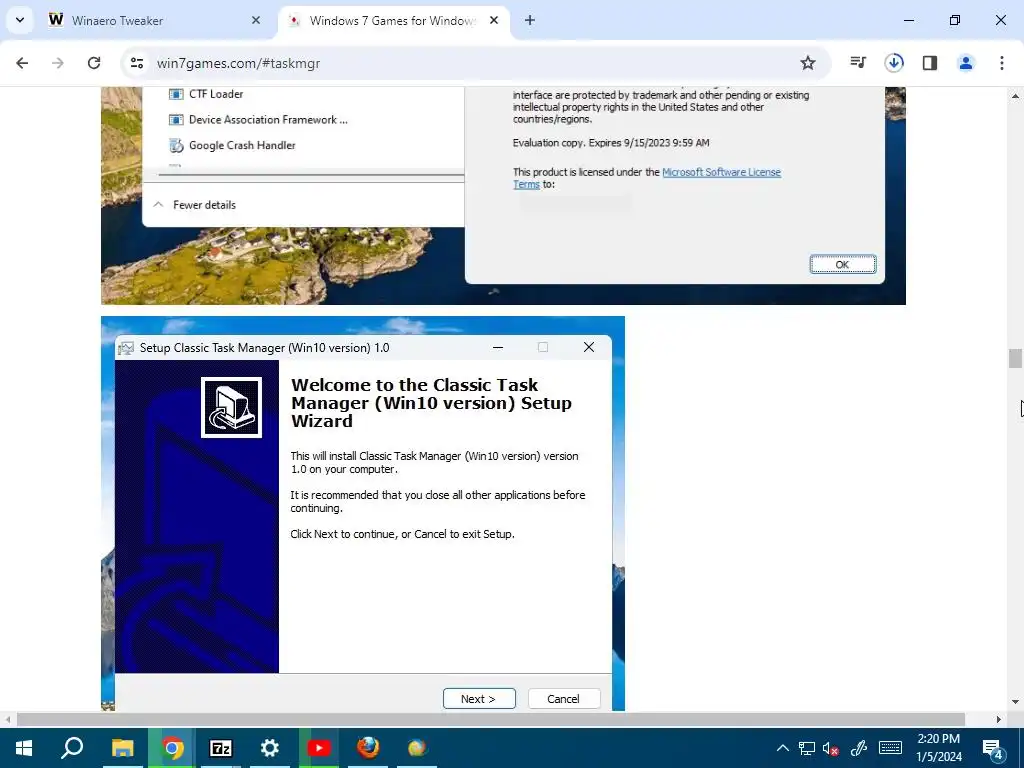Open the globe-like app icon next to Firefox
Screen dimensions: 1024x768
click(x=417, y=748)
